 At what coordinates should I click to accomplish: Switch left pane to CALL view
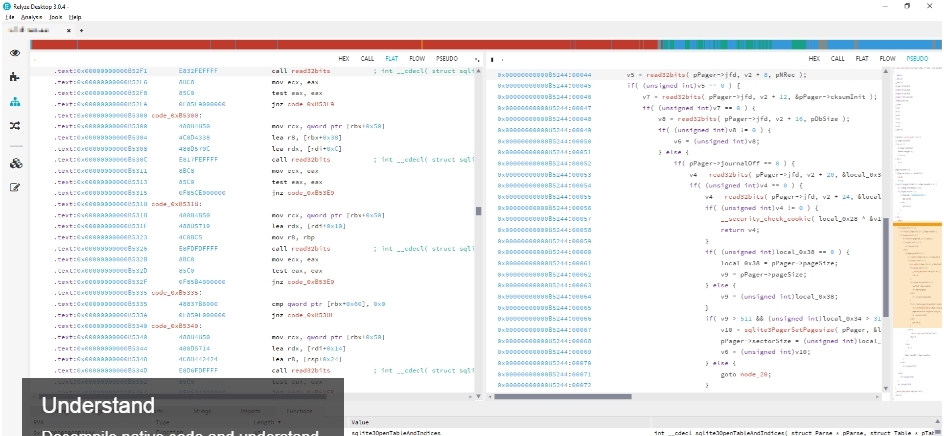(367, 59)
